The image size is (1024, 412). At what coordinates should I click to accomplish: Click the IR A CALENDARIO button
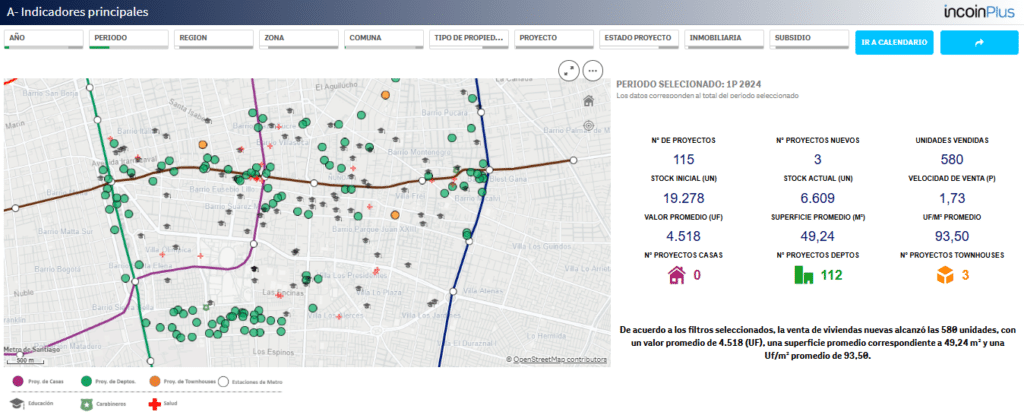(894, 42)
